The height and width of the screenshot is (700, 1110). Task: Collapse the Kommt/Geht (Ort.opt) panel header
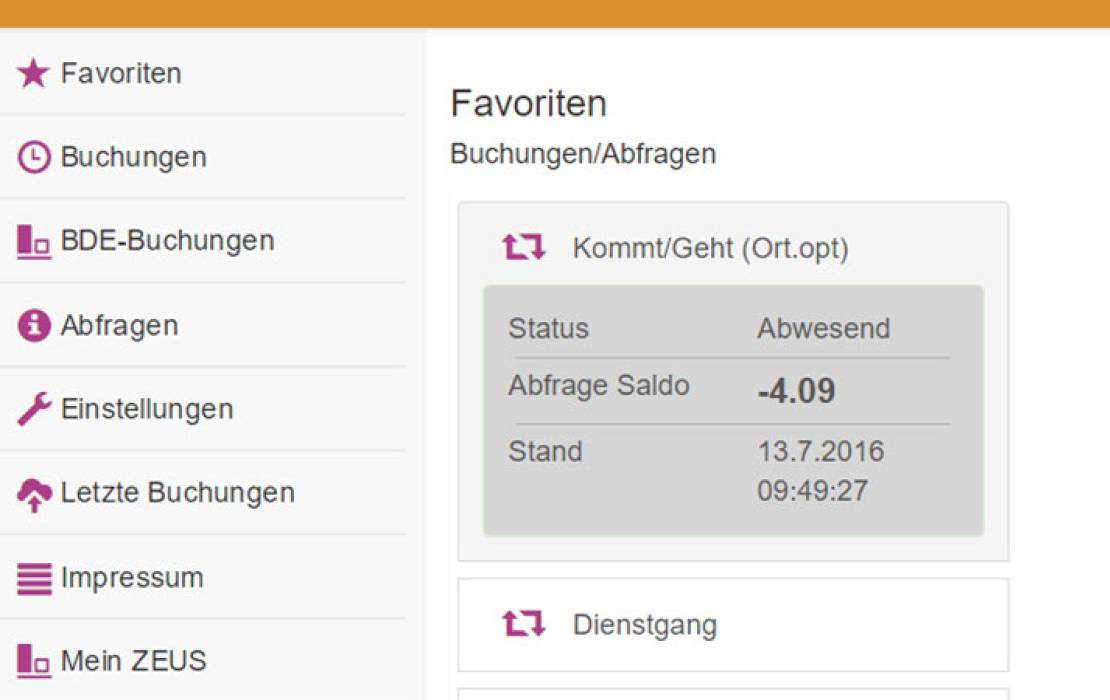pyautogui.click(x=710, y=248)
